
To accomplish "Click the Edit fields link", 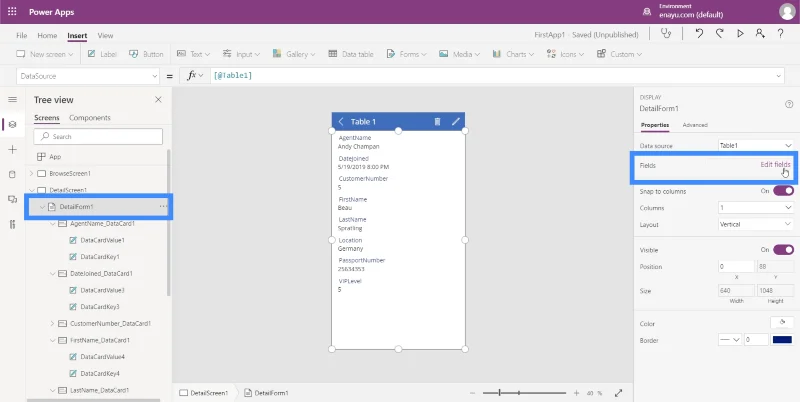I will point(775,164).
